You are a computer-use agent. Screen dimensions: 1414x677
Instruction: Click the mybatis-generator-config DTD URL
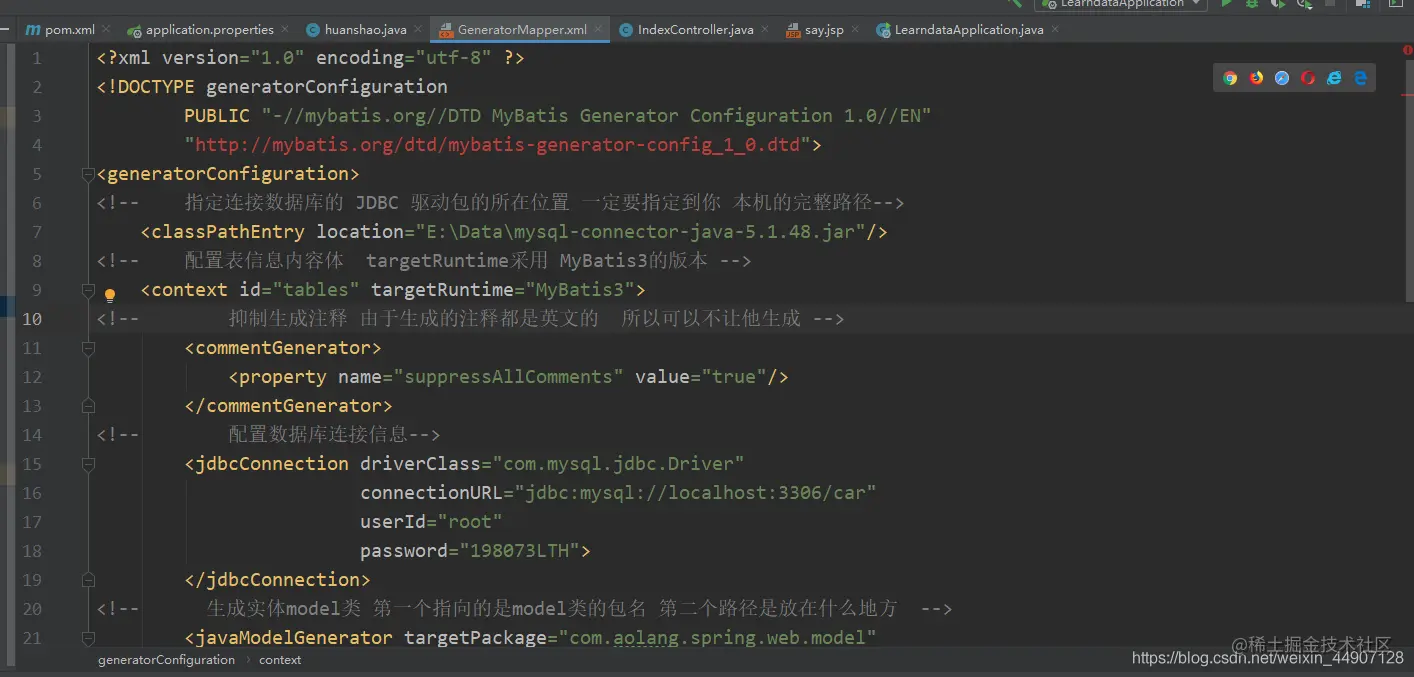point(498,145)
